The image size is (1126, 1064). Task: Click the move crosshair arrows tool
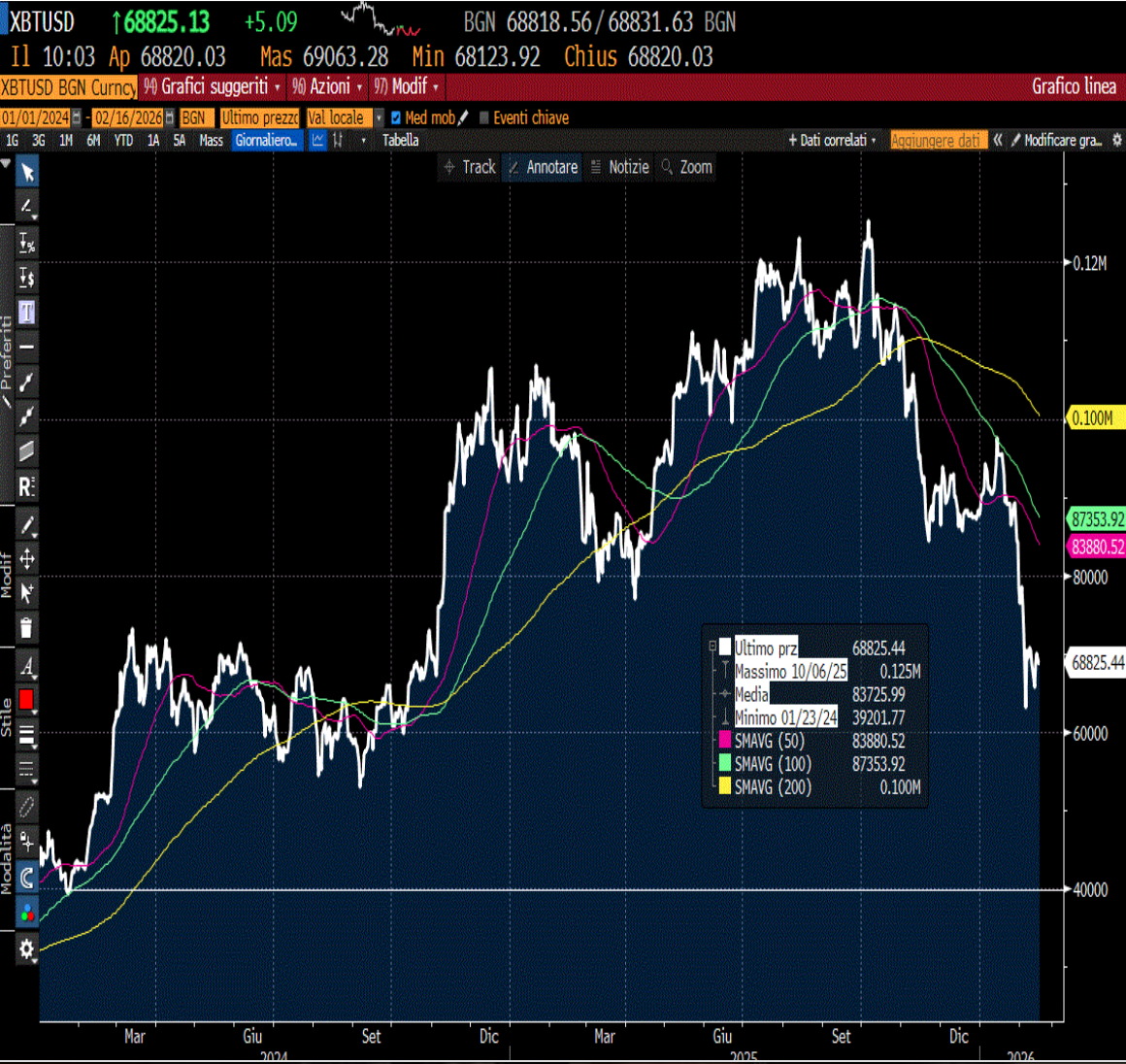[x=26, y=558]
